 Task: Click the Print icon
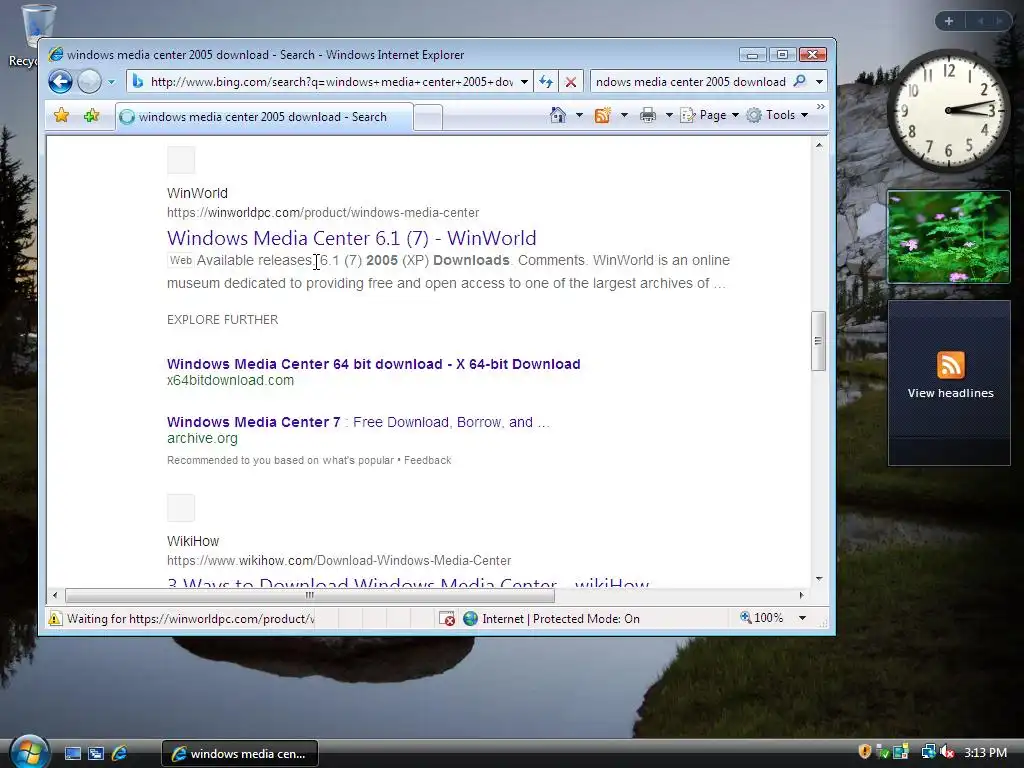click(648, 115)
